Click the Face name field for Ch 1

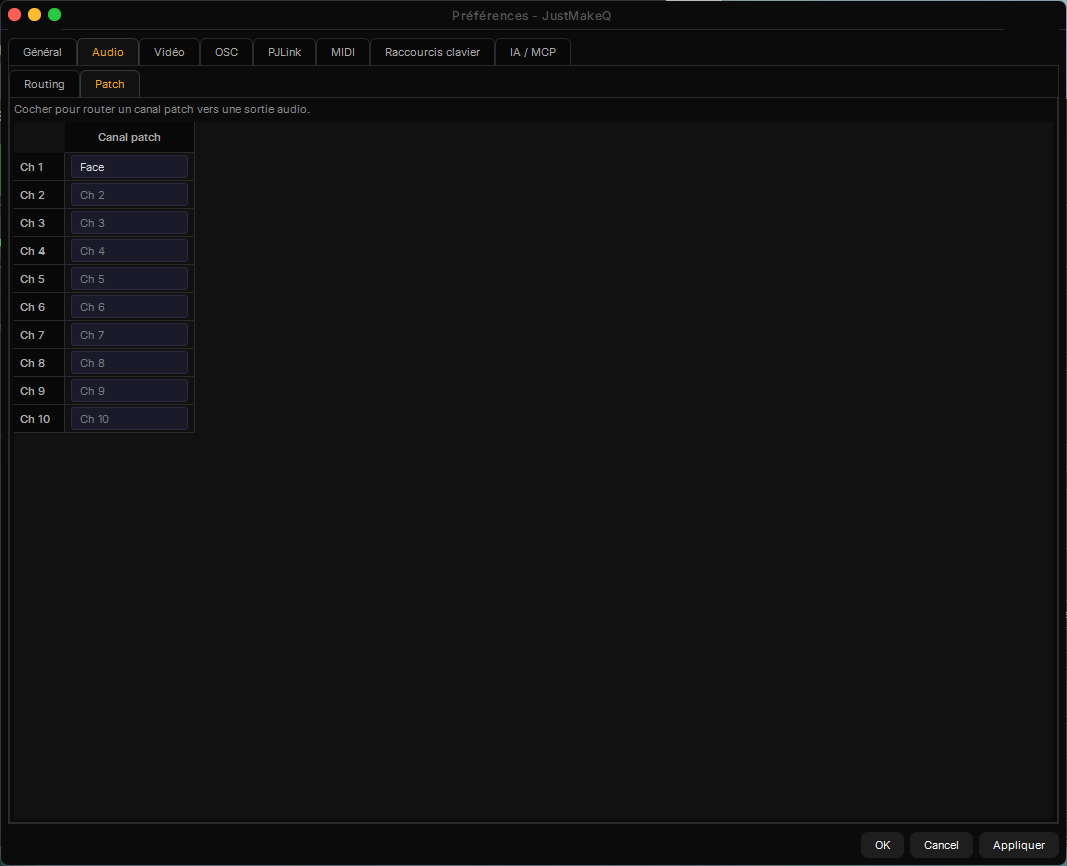pyautogui.click(x=129, y=167)
